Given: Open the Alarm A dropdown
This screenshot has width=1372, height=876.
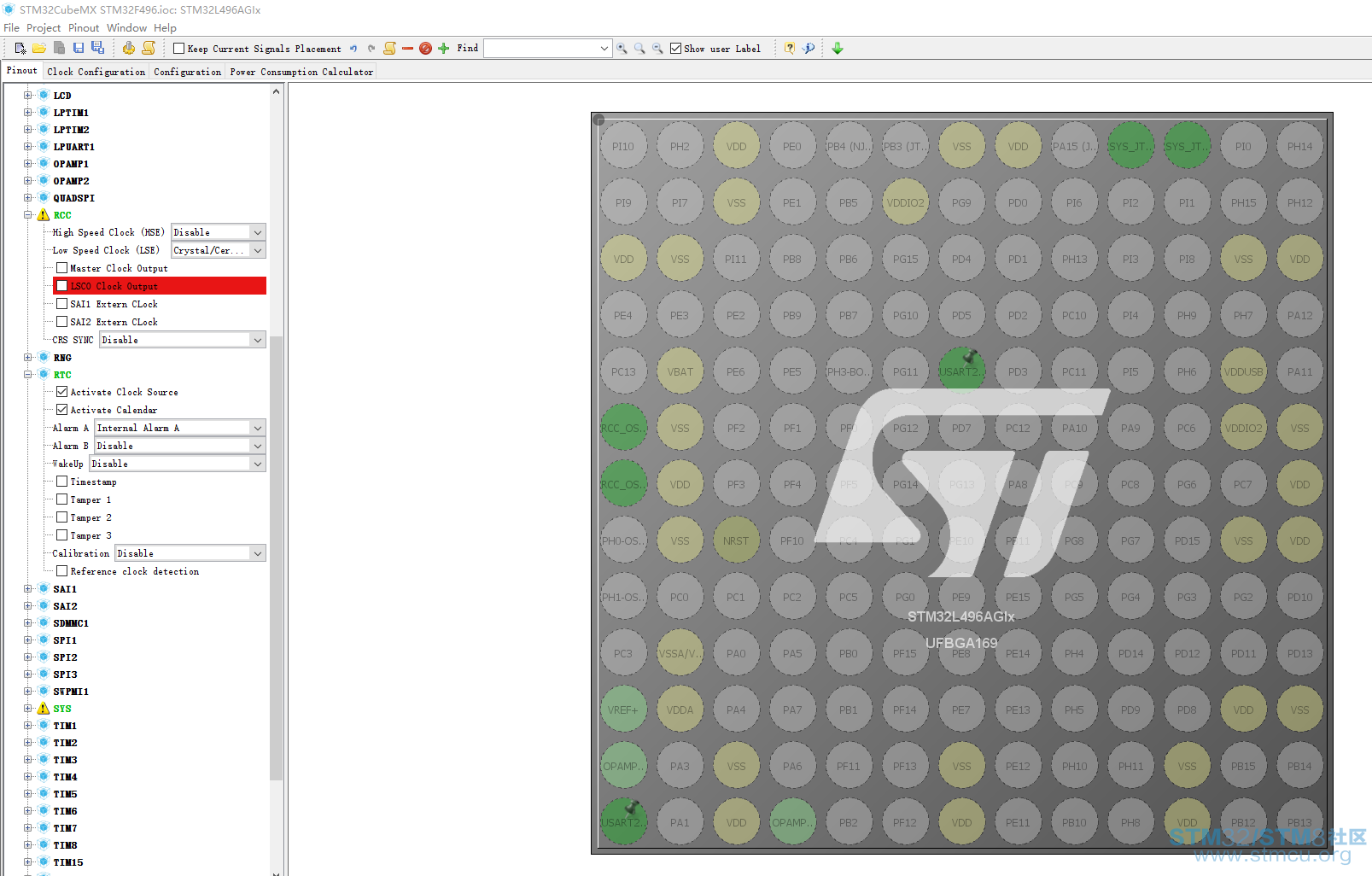Looking at the screenshot, I should click(180, 428).
